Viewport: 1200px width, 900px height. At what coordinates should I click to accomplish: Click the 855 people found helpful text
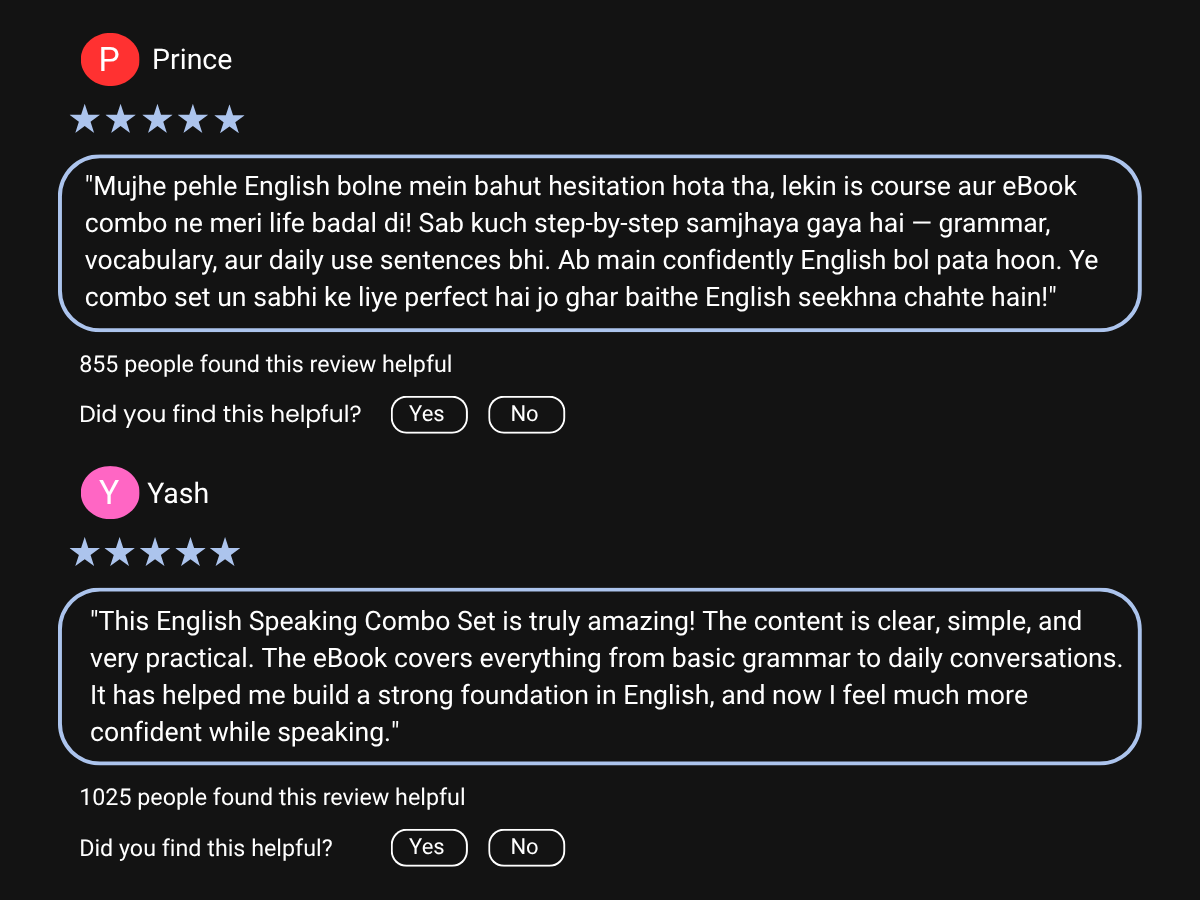(x=265, y=365)
